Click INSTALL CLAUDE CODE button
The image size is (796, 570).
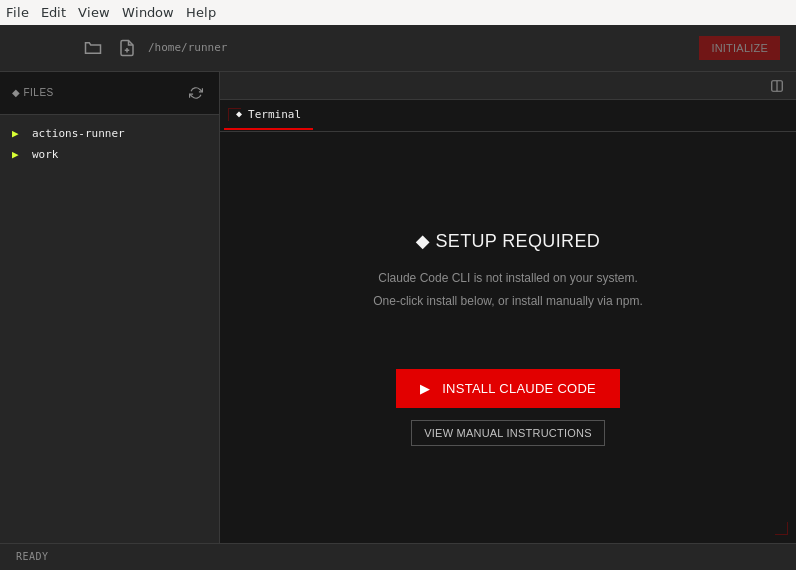pos(508,388)
